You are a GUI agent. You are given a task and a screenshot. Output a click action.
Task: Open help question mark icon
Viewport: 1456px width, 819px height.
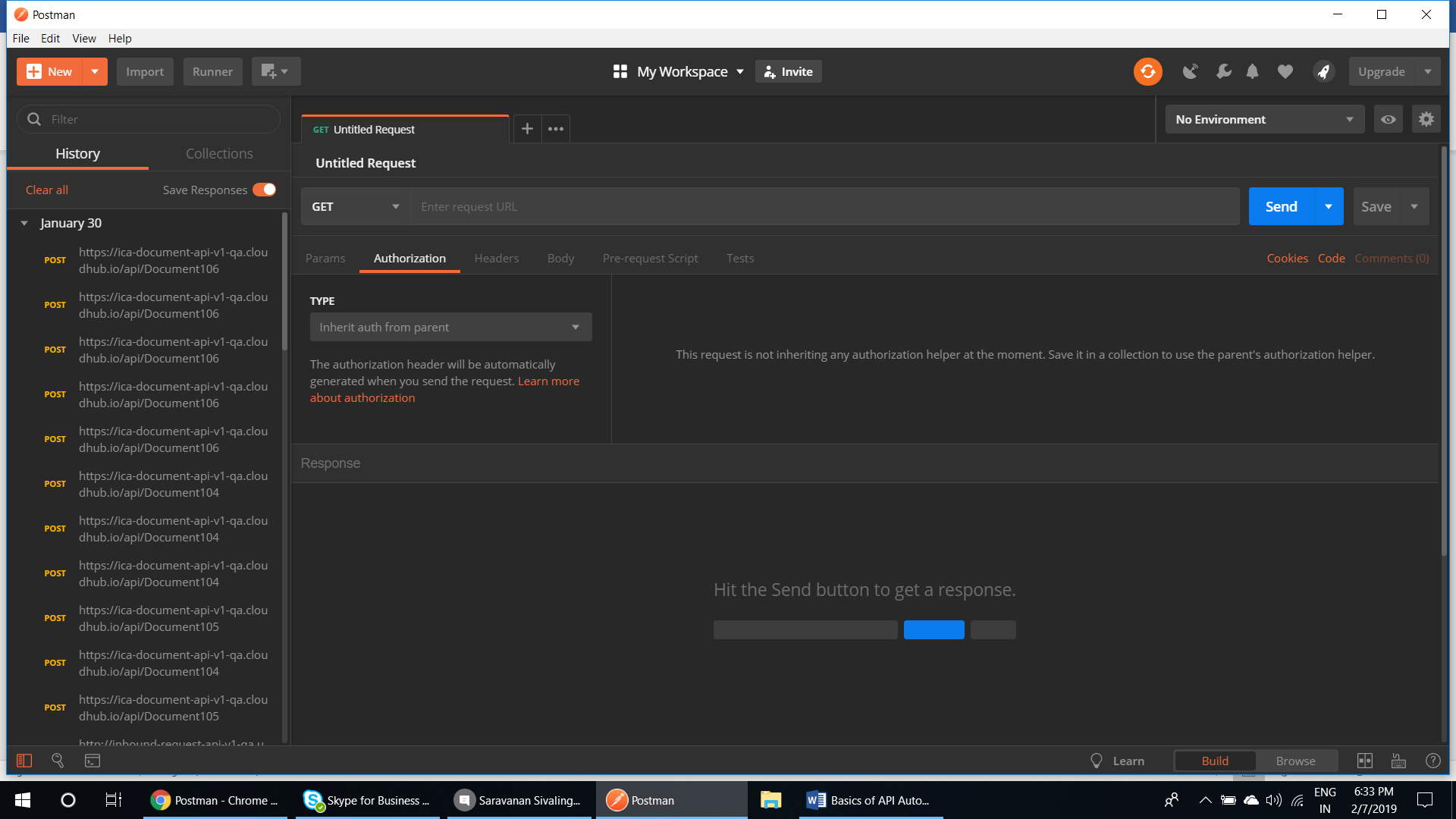click(x=1433, y=761)
